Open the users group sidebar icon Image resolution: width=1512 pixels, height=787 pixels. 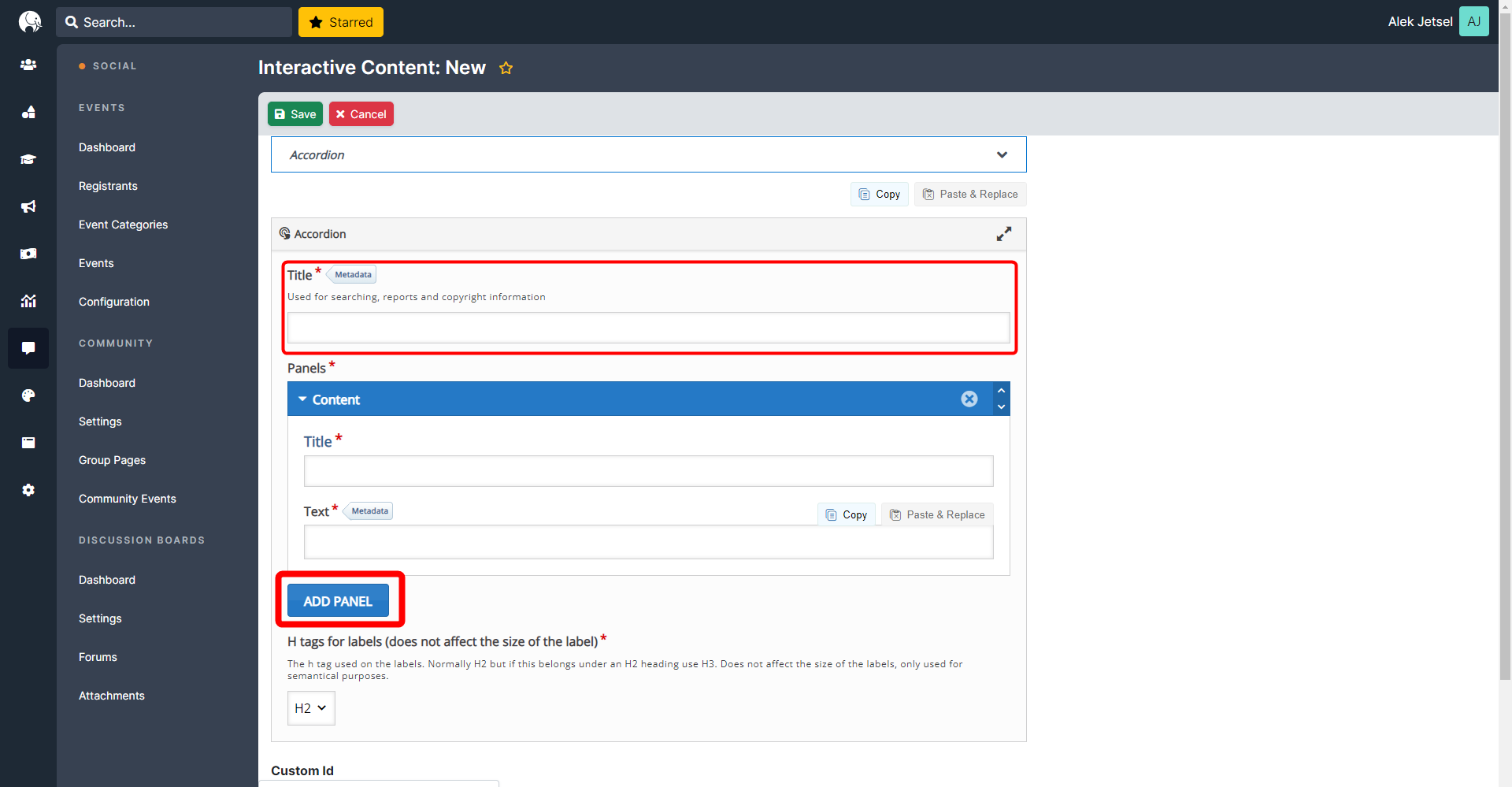(28, 65)
